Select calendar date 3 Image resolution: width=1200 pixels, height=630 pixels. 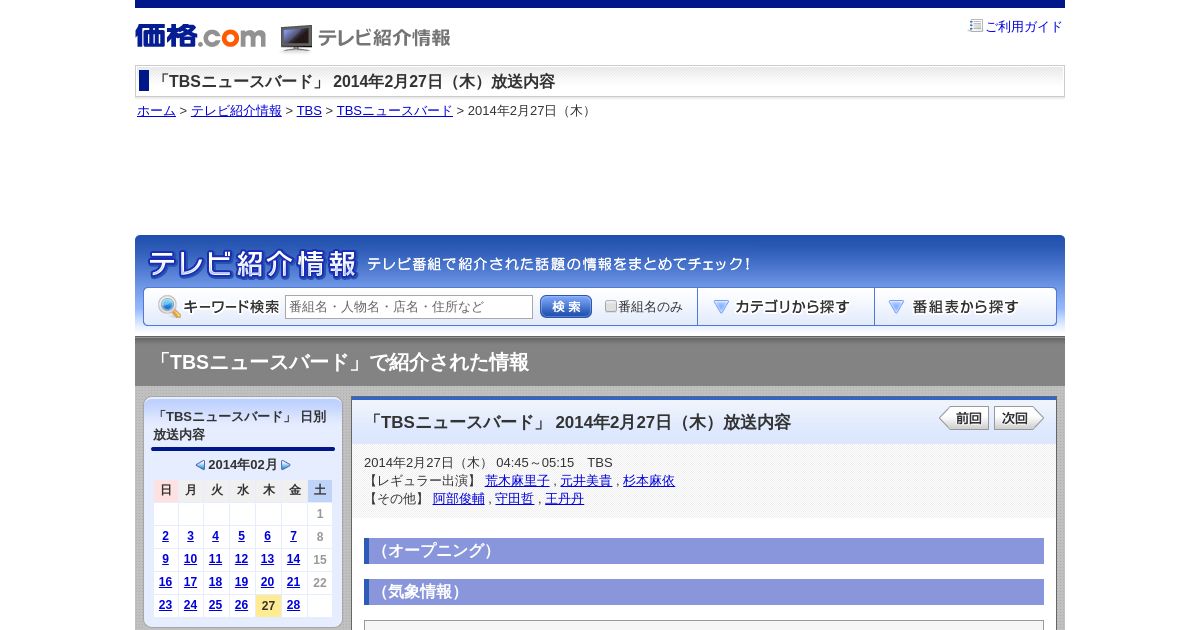click(x=190, y=536)
